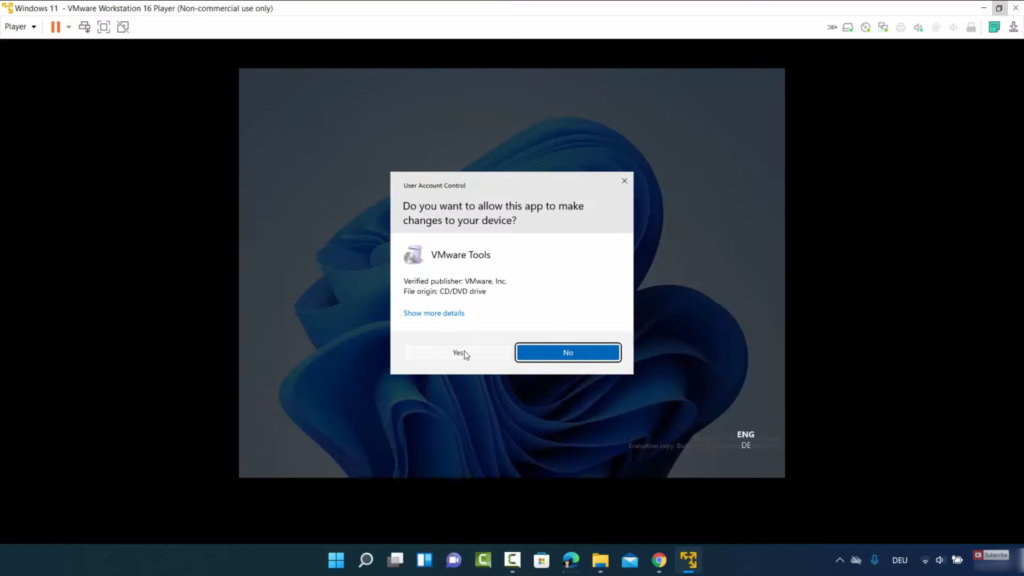
Task: Close the User Account Control dialog
Action: tap(625, 181)
